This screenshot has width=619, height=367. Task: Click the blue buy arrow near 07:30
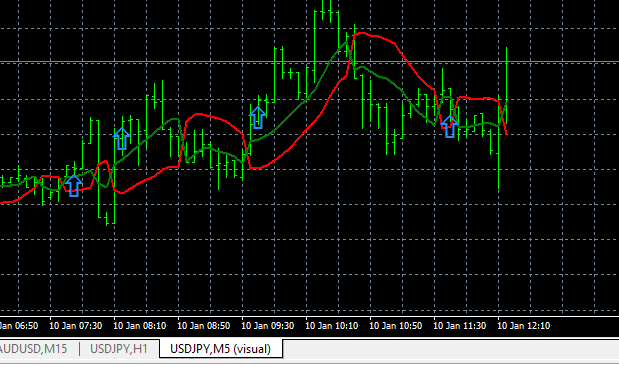pos(73,185)
